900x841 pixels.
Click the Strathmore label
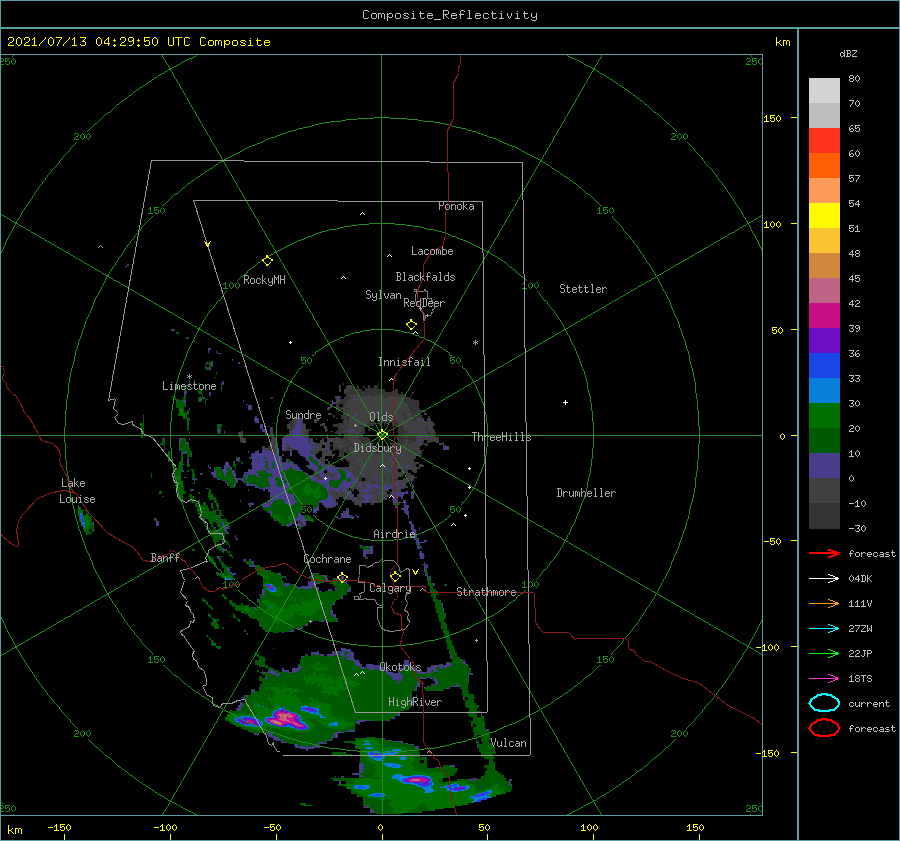(486, 592)
